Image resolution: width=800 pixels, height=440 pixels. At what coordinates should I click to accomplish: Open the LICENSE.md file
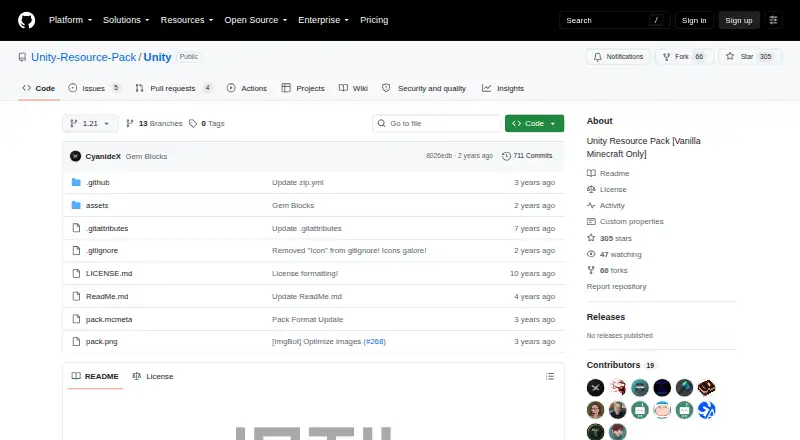[x=109, y=274]
